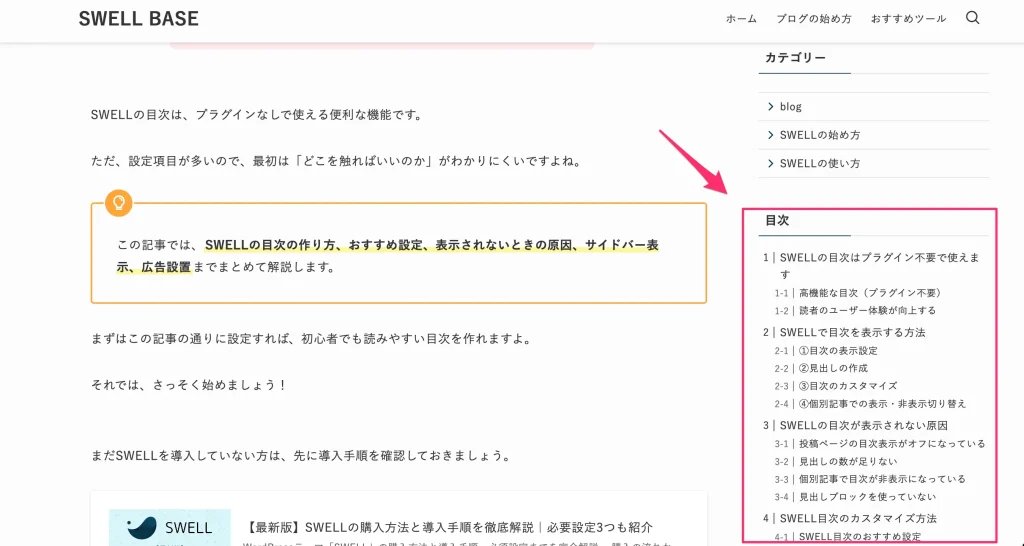Jump to 2-1 ①目次の表示設定
The height and width of the screenshot is (546, 1024).
[x=826, y=351]
